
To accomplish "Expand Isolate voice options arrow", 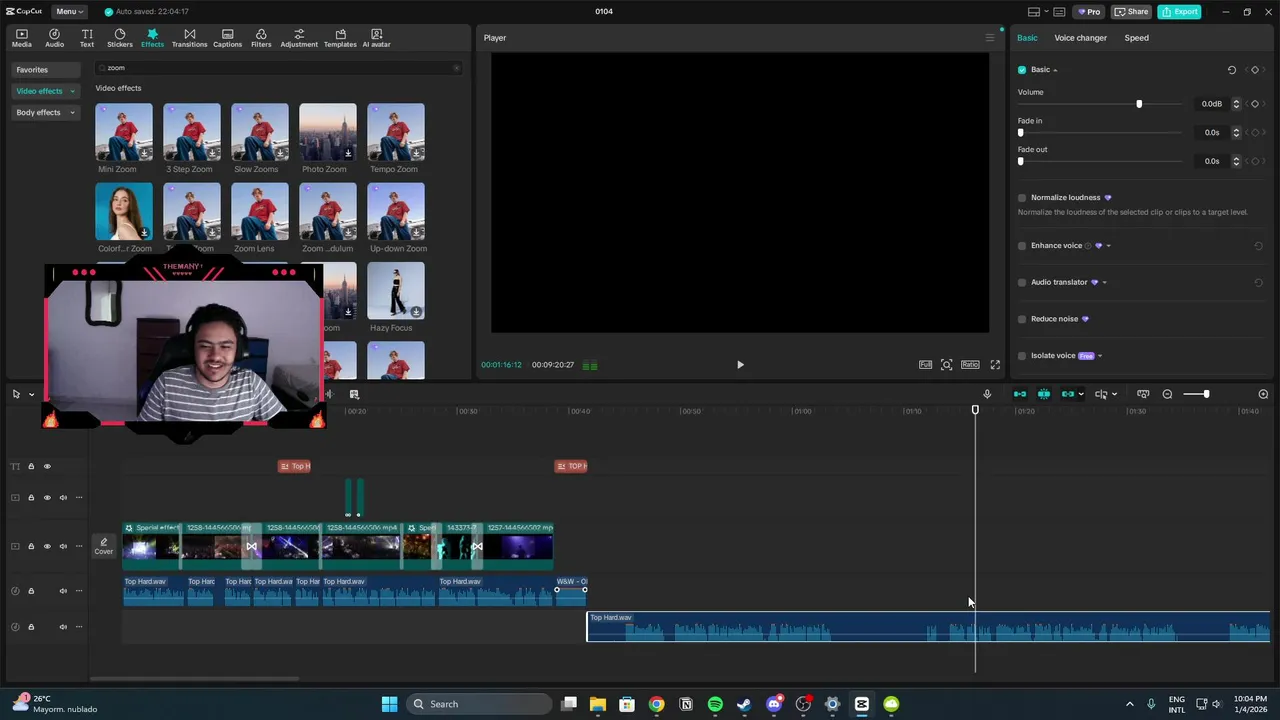I will pyautogui.click(x=1100, y=356).
